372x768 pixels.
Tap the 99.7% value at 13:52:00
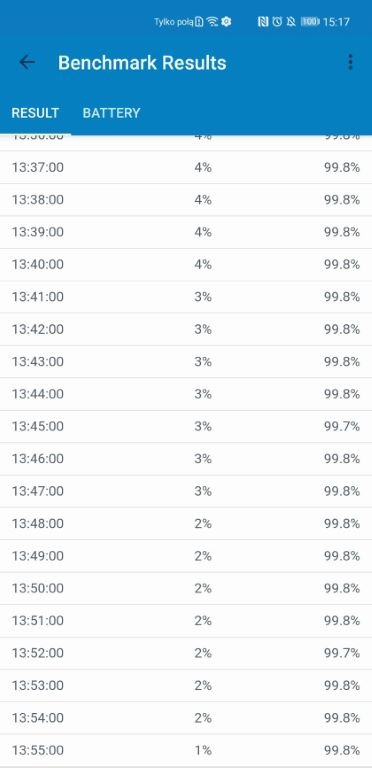(x=342, y=653)
